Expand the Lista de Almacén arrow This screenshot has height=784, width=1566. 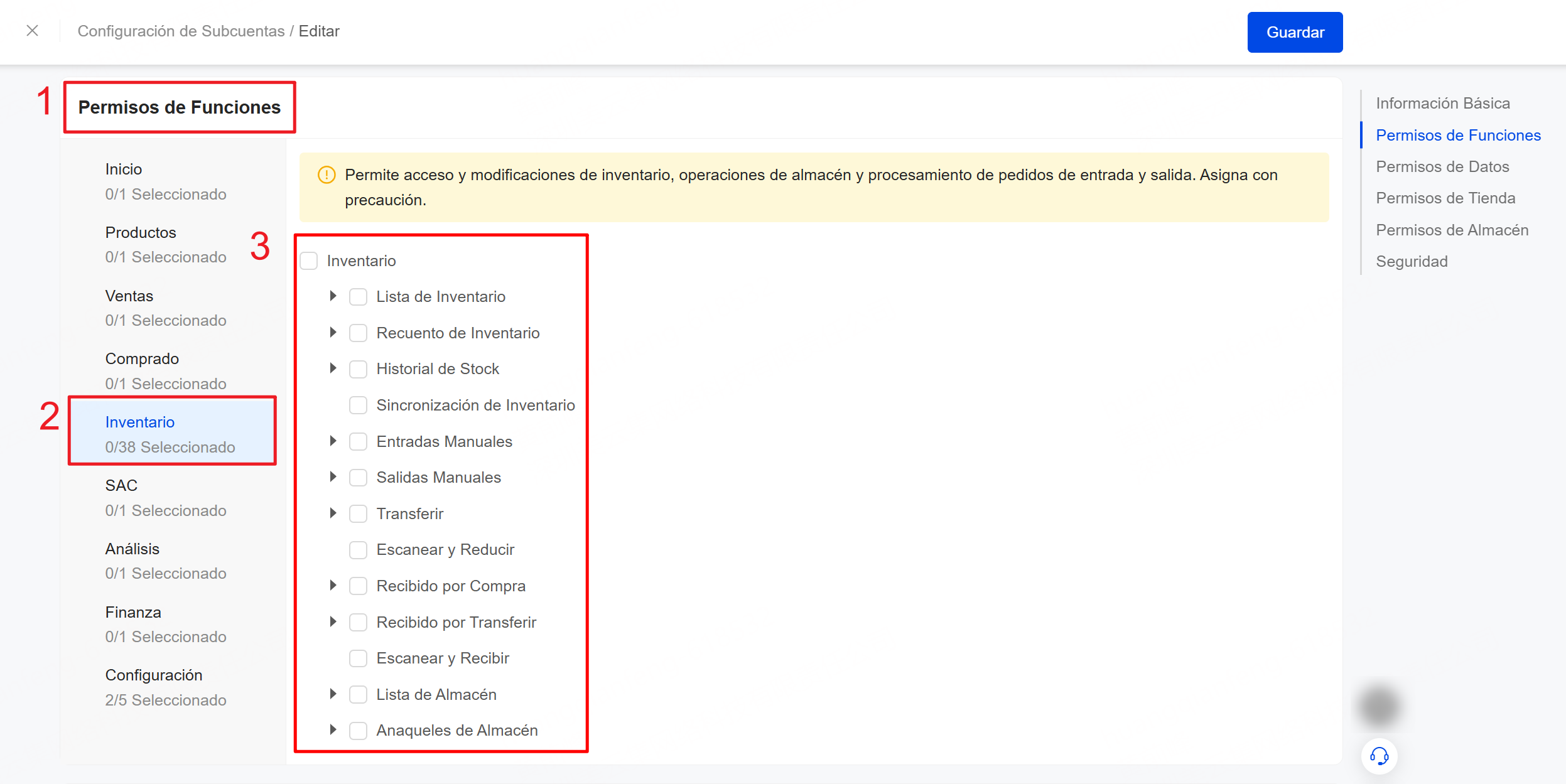point(333,694)
